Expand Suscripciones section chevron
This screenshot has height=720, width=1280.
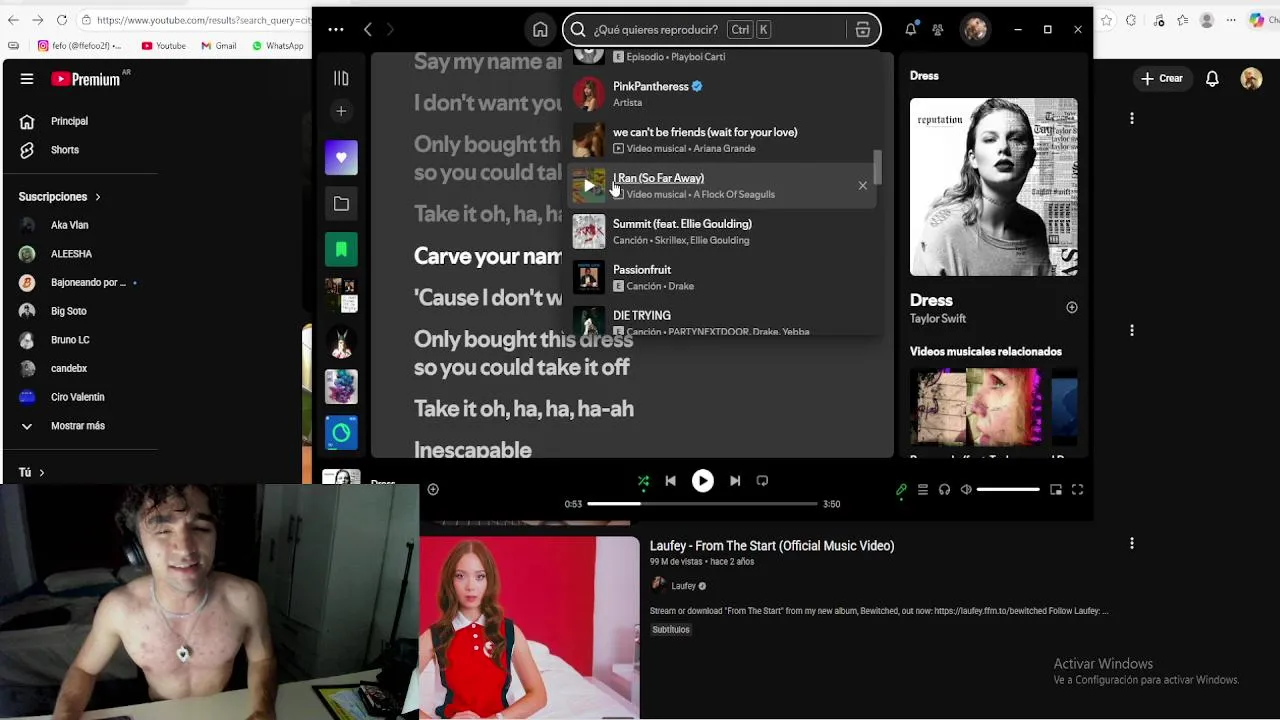pos(97,197)
